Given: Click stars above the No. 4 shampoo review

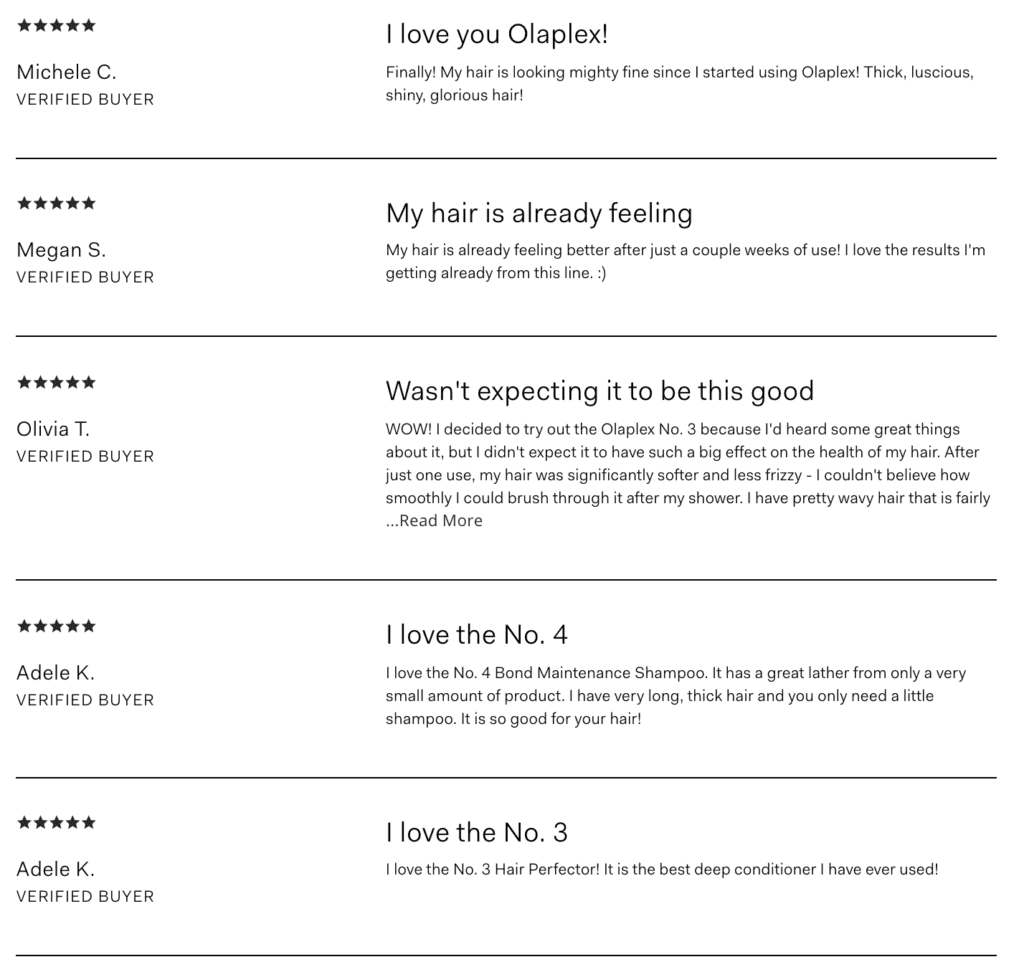Looking at the screenshot, I should (x=56, y=626).
